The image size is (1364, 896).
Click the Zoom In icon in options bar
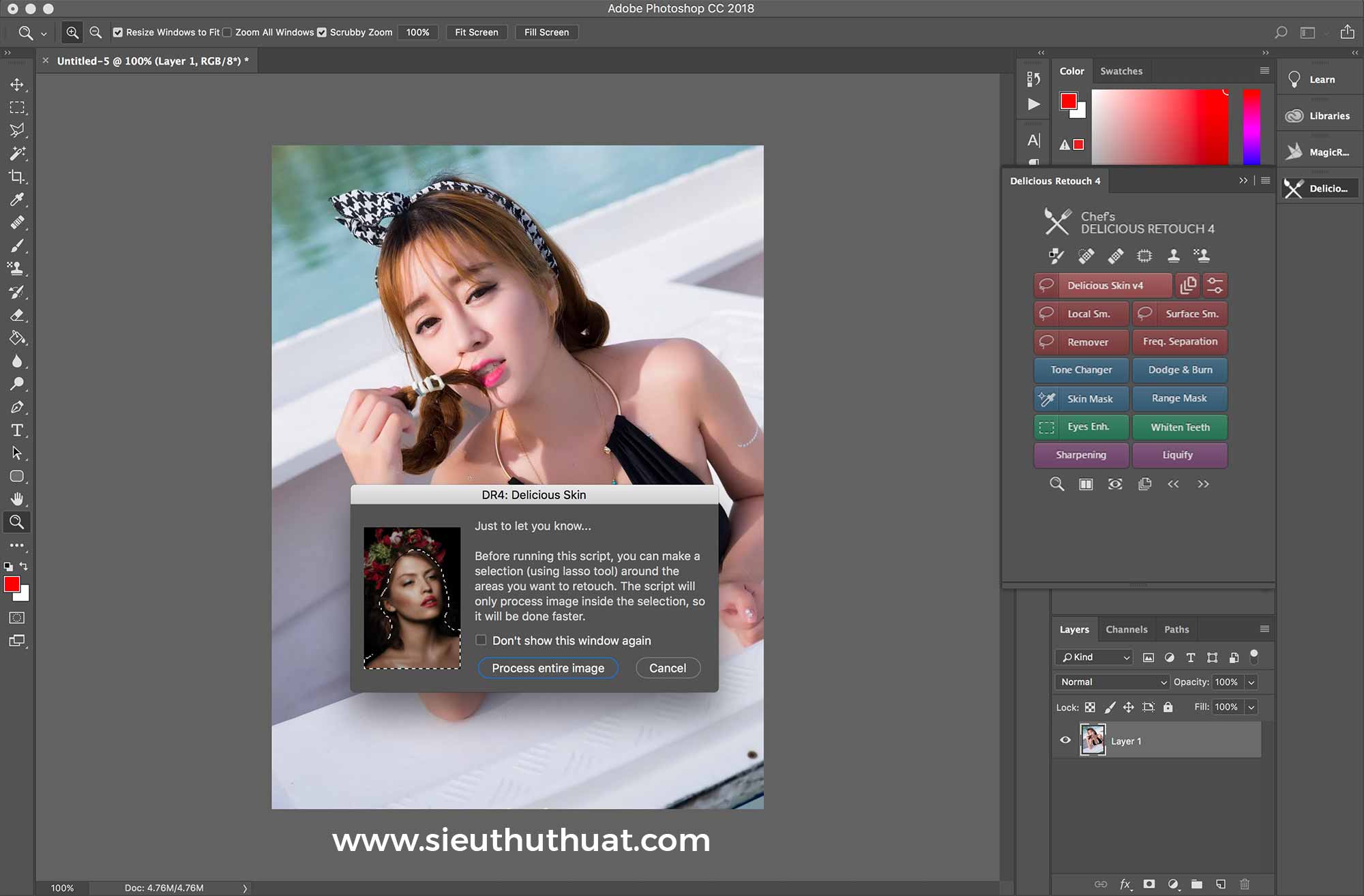pyautogui.click(x=72, y=32)
